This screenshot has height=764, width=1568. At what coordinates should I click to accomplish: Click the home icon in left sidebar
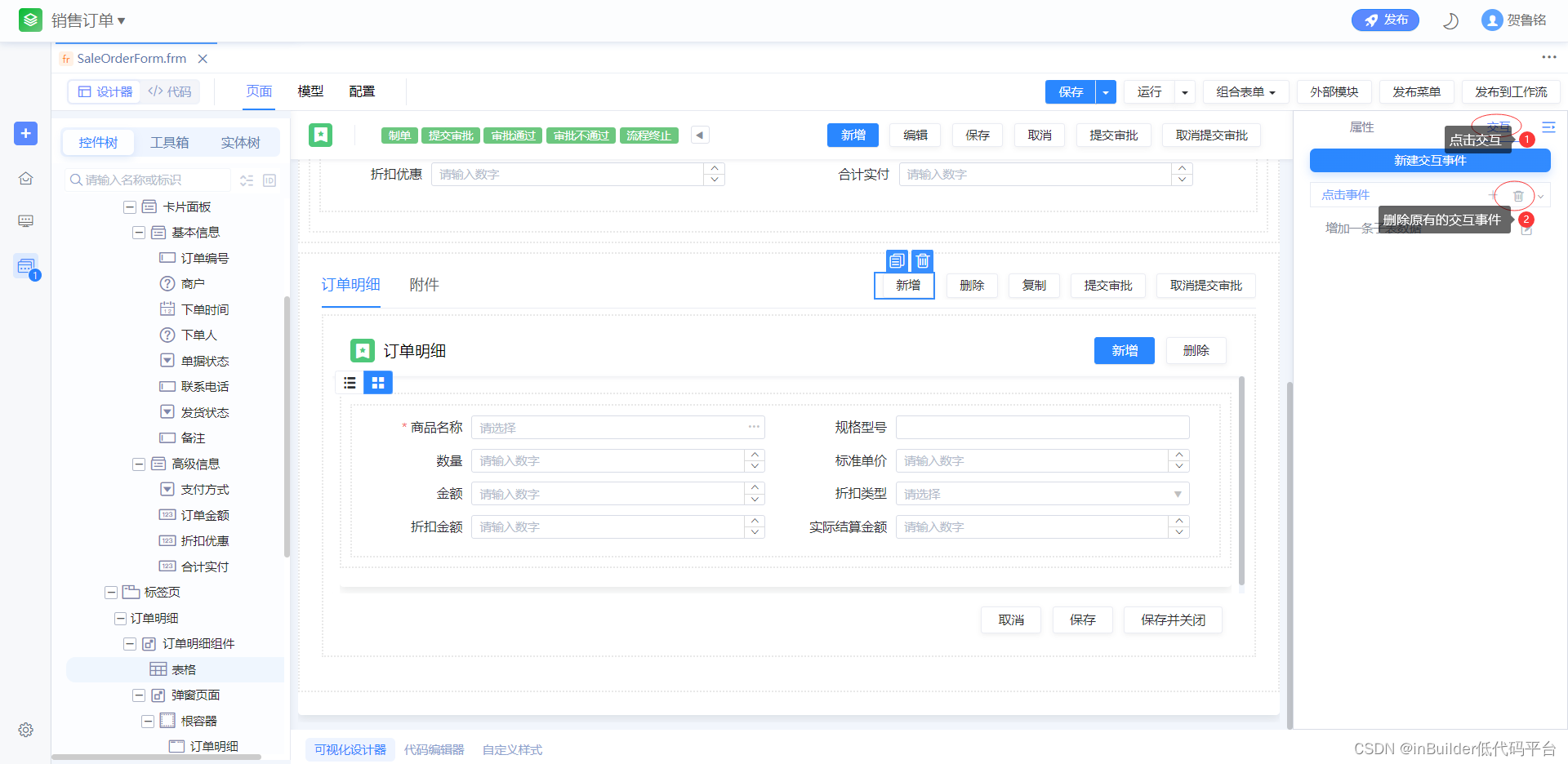pyautogui.click(x=25, y=177)
